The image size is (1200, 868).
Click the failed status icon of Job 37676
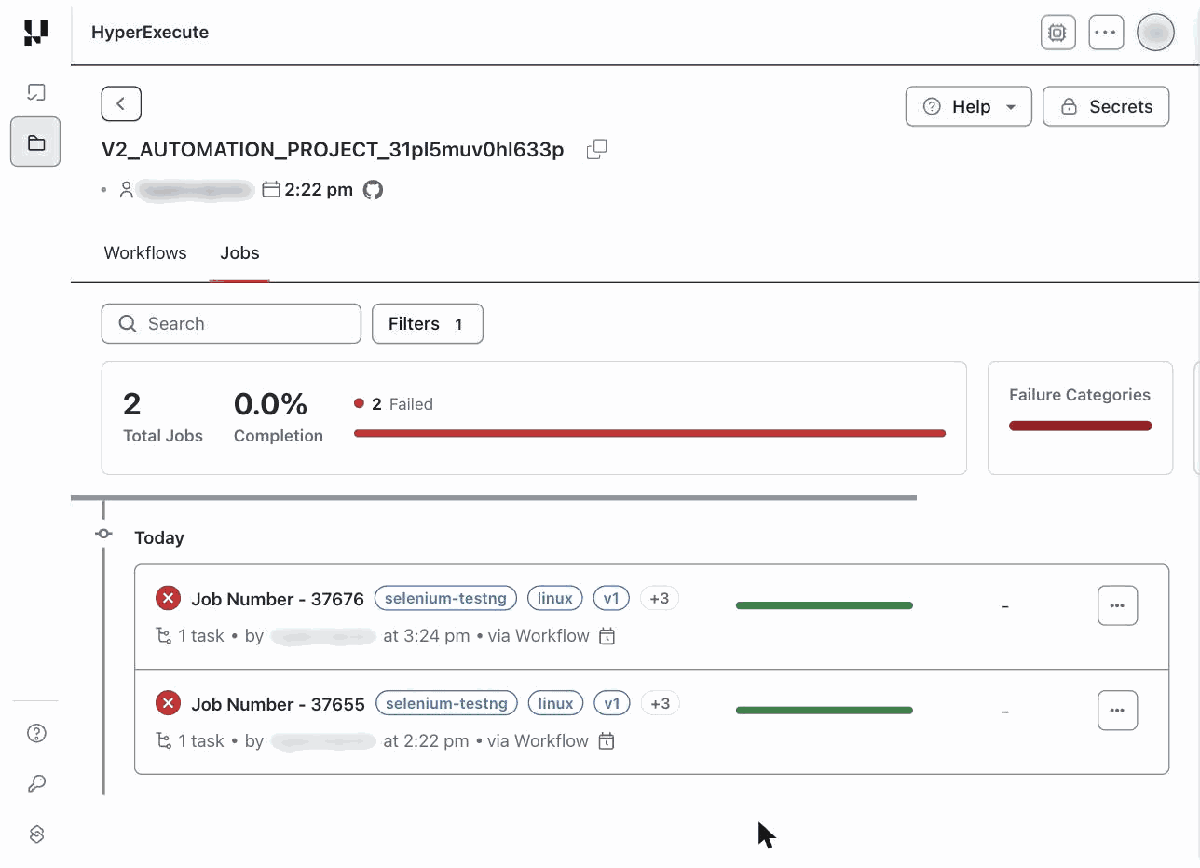168,598
